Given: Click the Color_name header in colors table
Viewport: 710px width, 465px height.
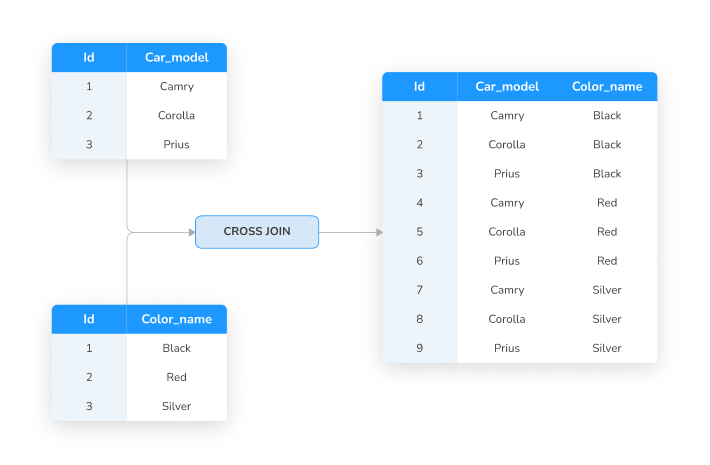Looking at the screenshot, I should coord(177,319).
